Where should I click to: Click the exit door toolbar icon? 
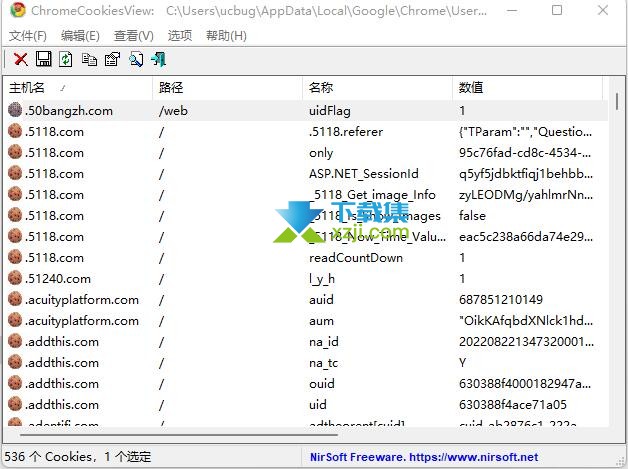[x=159, y=59]
